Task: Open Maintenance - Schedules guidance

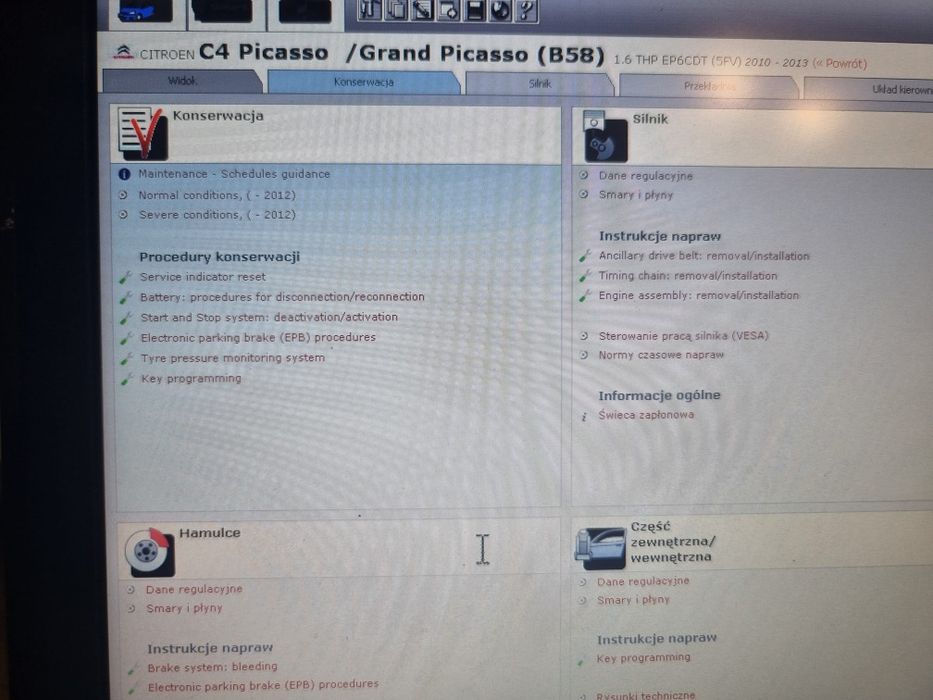Action: [x=234, y=174]
